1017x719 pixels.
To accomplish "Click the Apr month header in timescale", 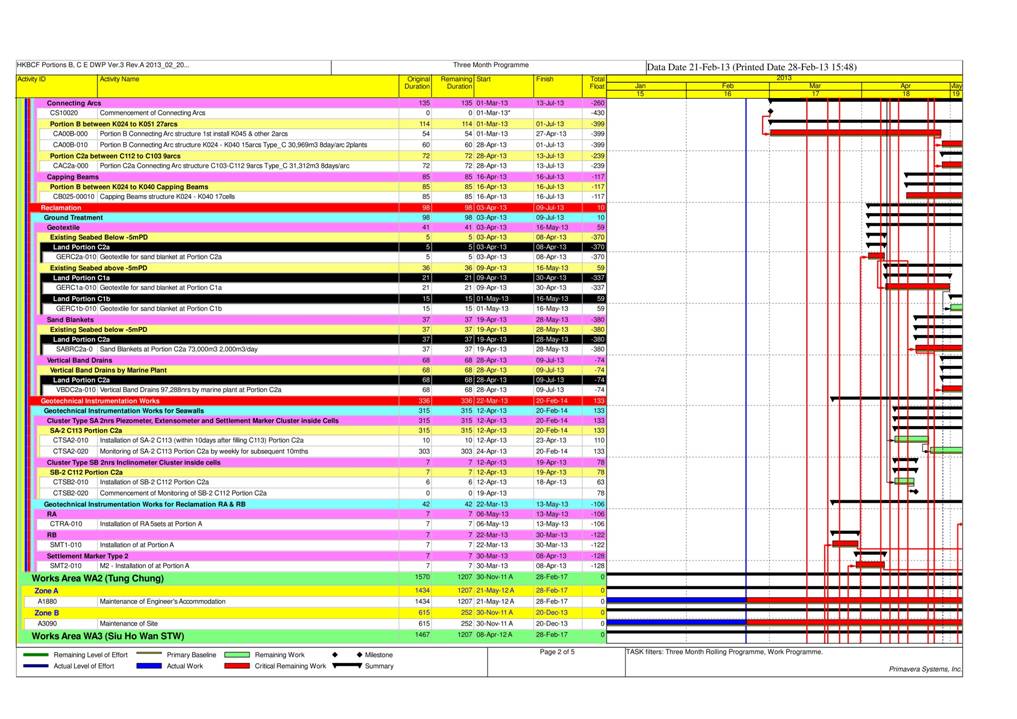I will pos(905,86).
